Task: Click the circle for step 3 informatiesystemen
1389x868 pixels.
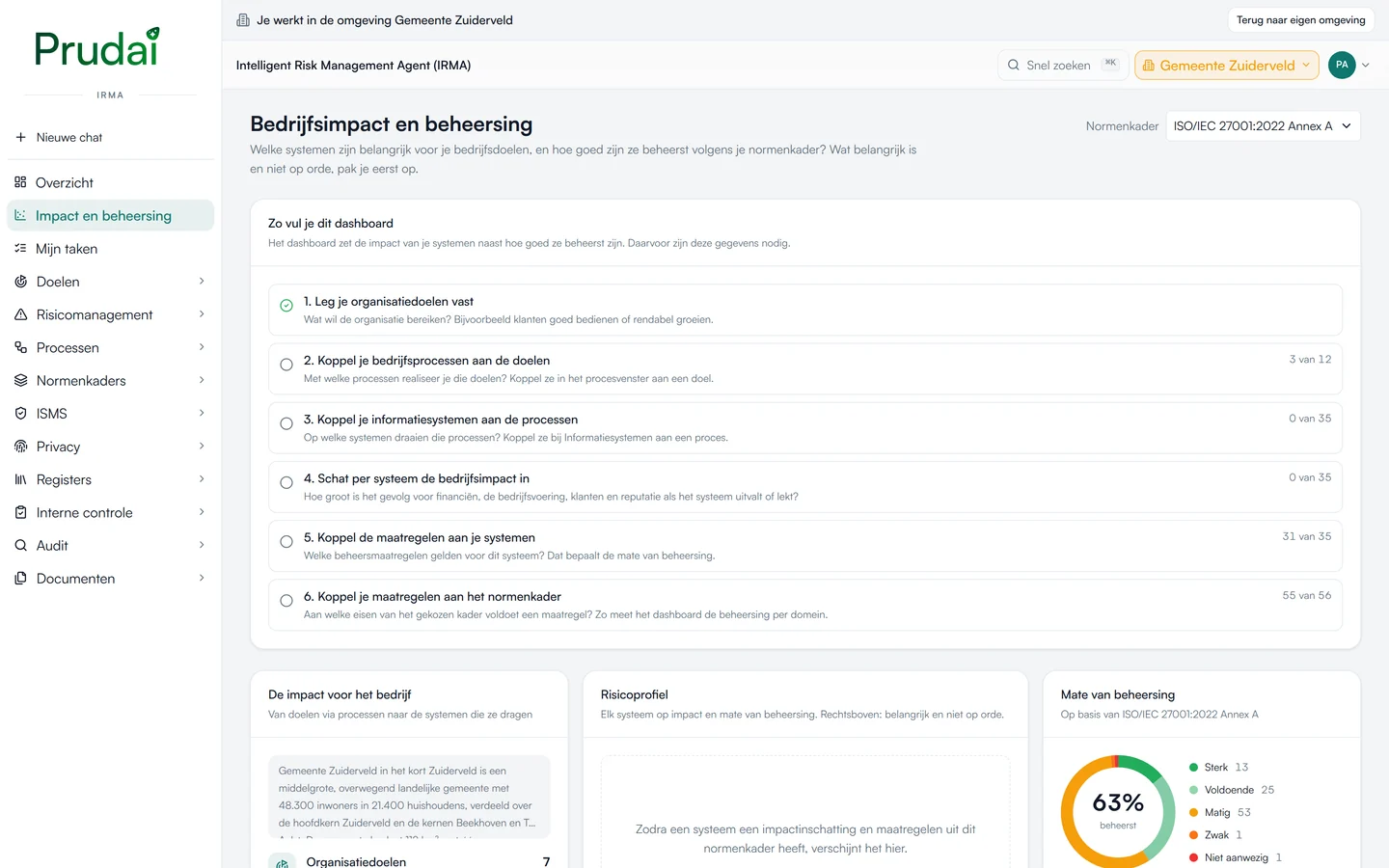Action: click(286, 423)
